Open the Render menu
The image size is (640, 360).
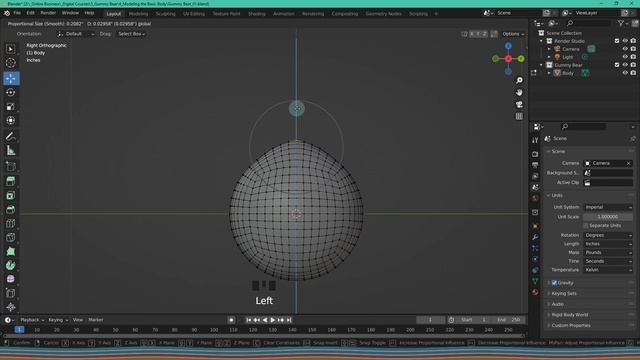(x=48, y=13)
